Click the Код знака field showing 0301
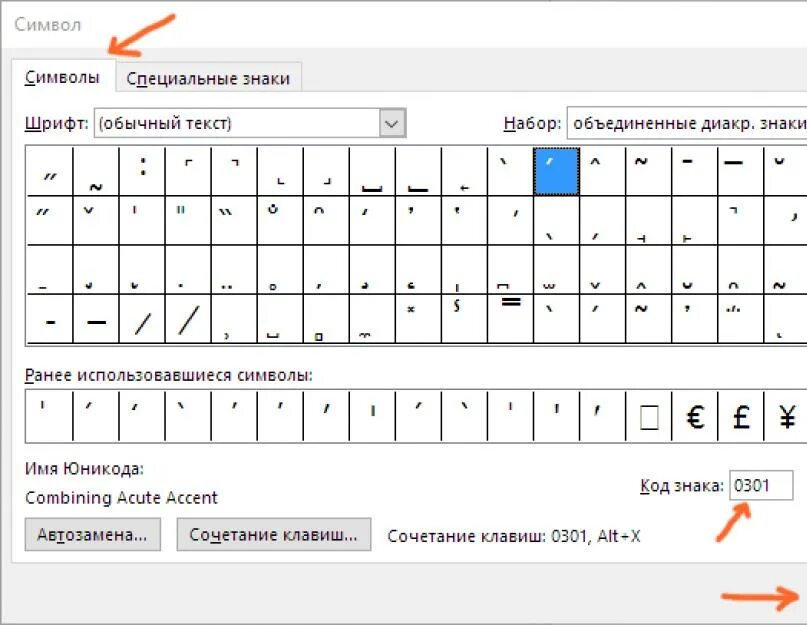Image resolution: width=807 pixels, height=625 pixels. (x=761, y=485)
